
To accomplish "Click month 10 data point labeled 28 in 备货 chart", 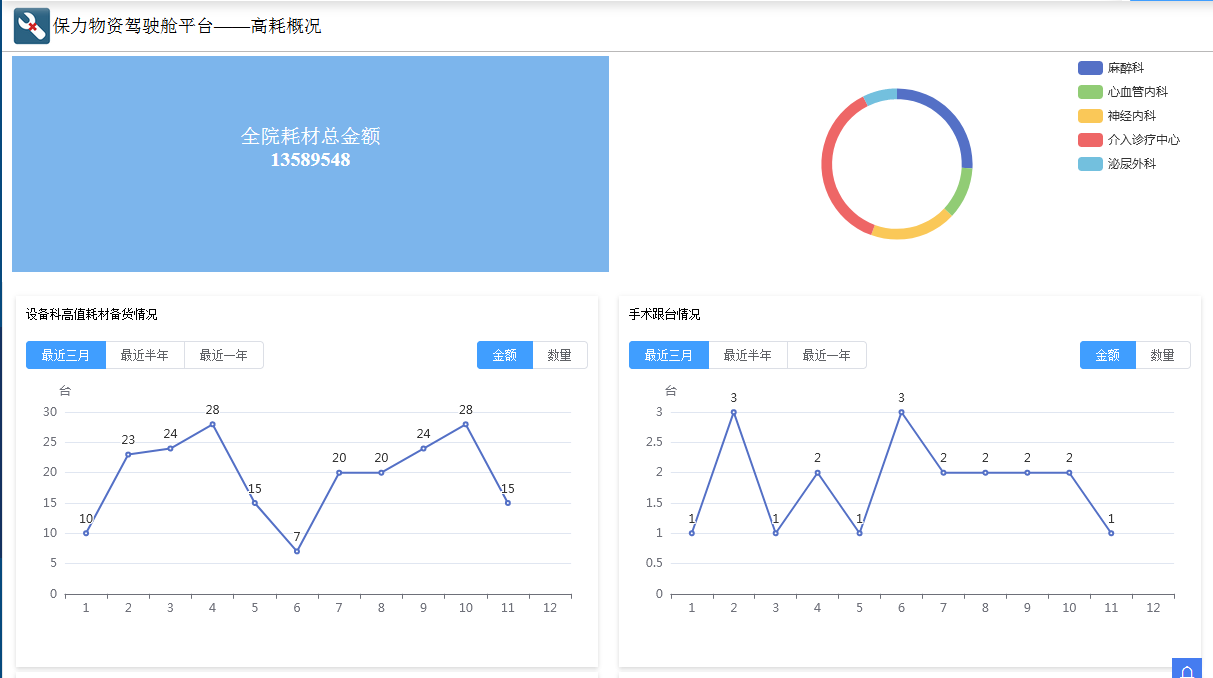I will (466, 424).
